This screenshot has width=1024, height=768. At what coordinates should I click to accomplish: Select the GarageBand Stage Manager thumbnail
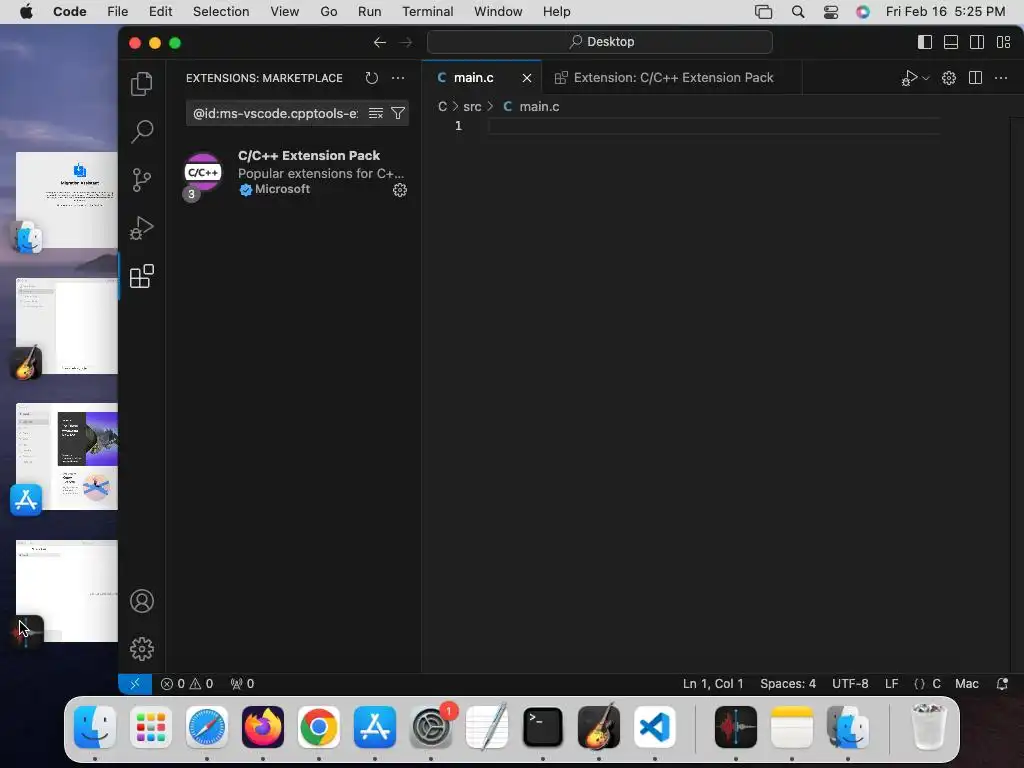click(66, 326)
